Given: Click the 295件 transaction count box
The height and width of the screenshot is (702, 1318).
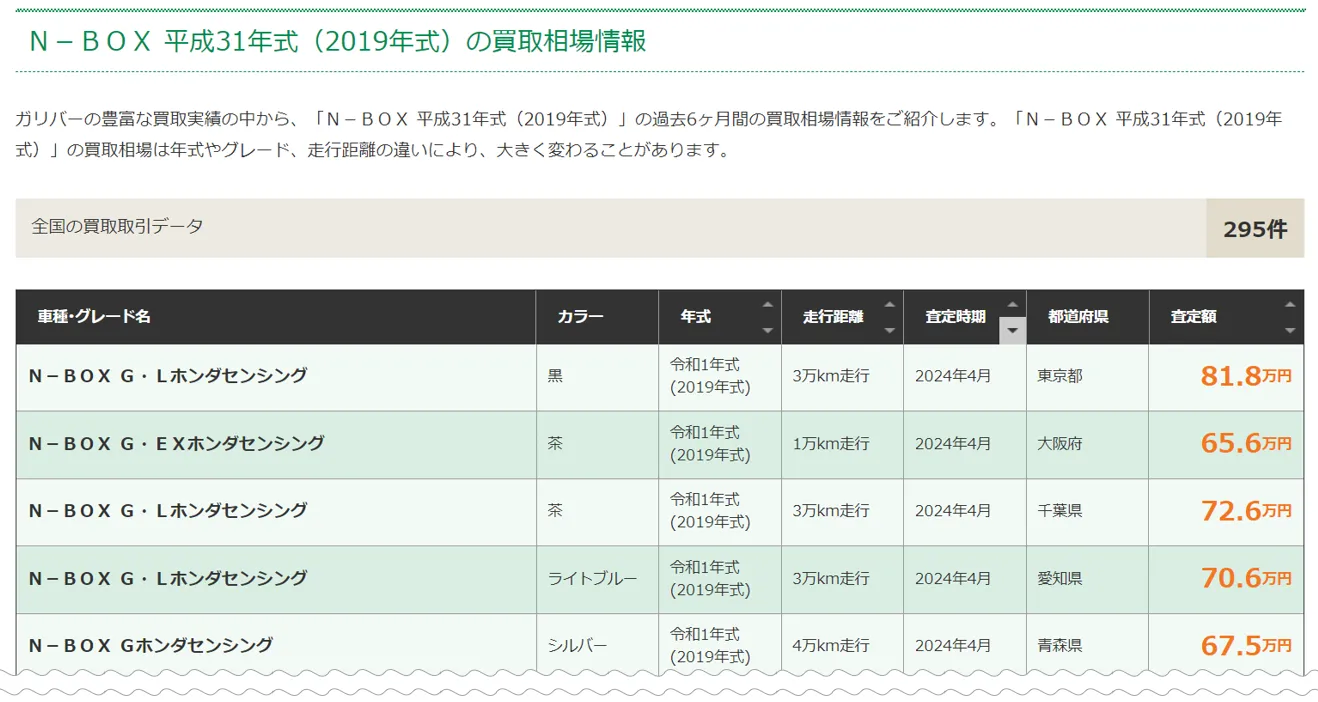Looking at the screenshot, I should tap(1254, 228).
